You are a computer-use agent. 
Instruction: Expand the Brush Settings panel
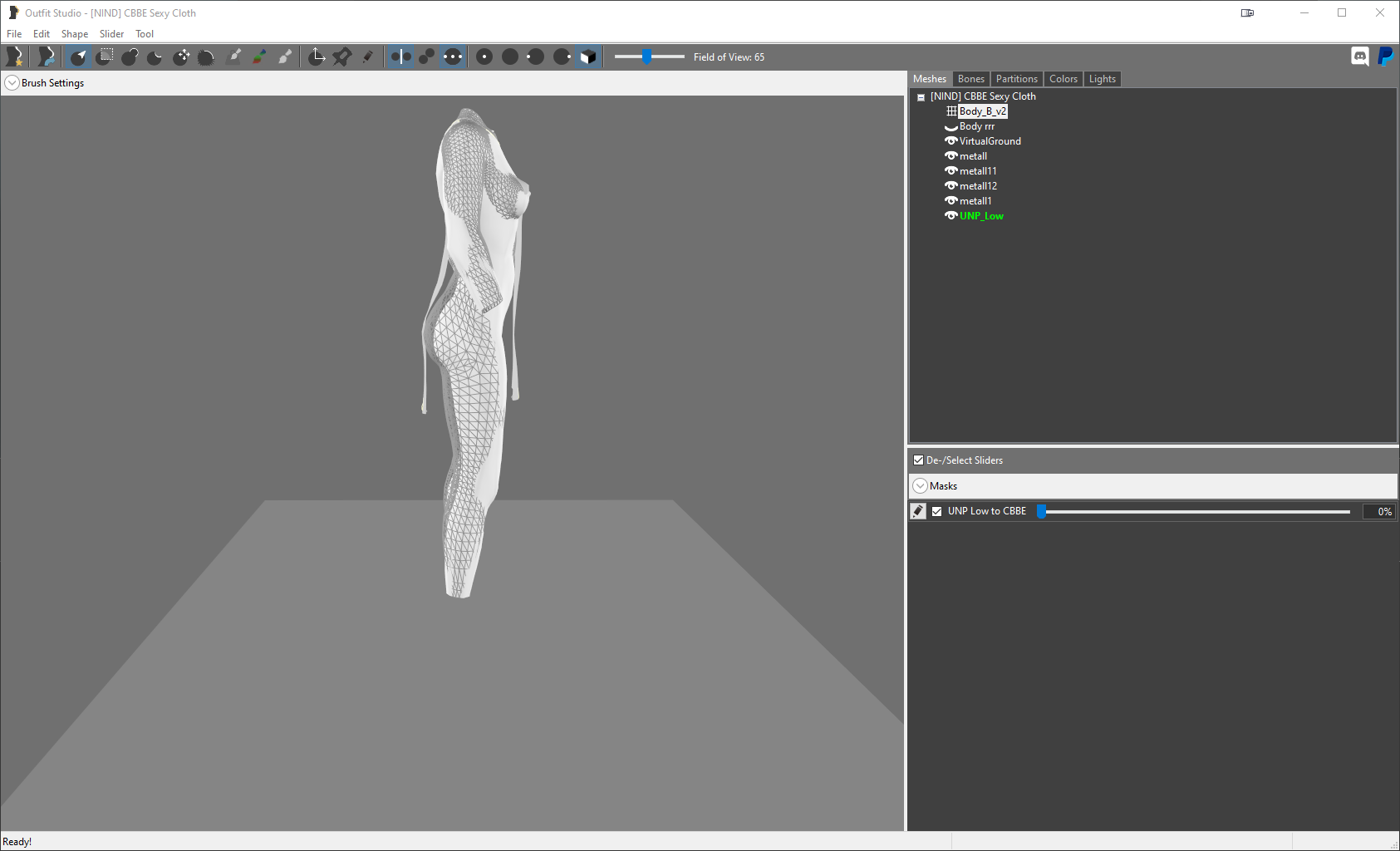point(12,83)
